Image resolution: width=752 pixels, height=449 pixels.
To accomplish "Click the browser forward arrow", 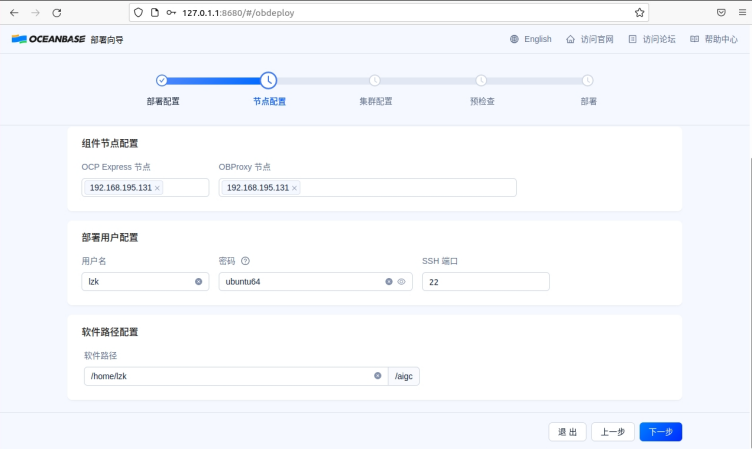I will point(35,13).
